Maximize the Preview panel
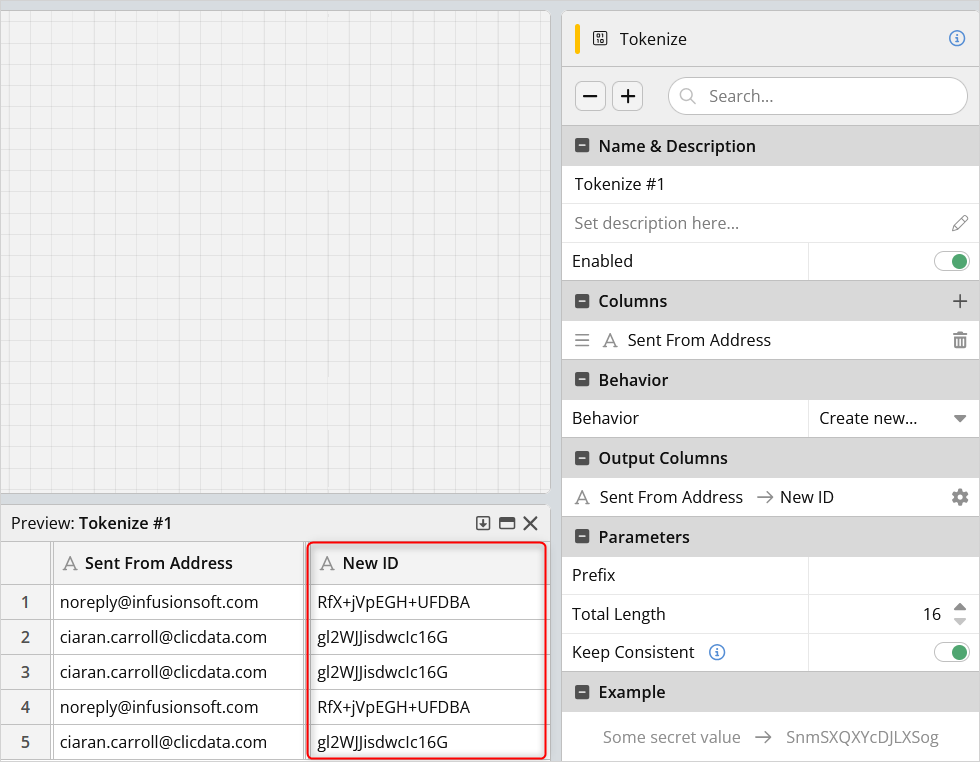The width and height of the screenshot is (980, 762). [507, 523]
